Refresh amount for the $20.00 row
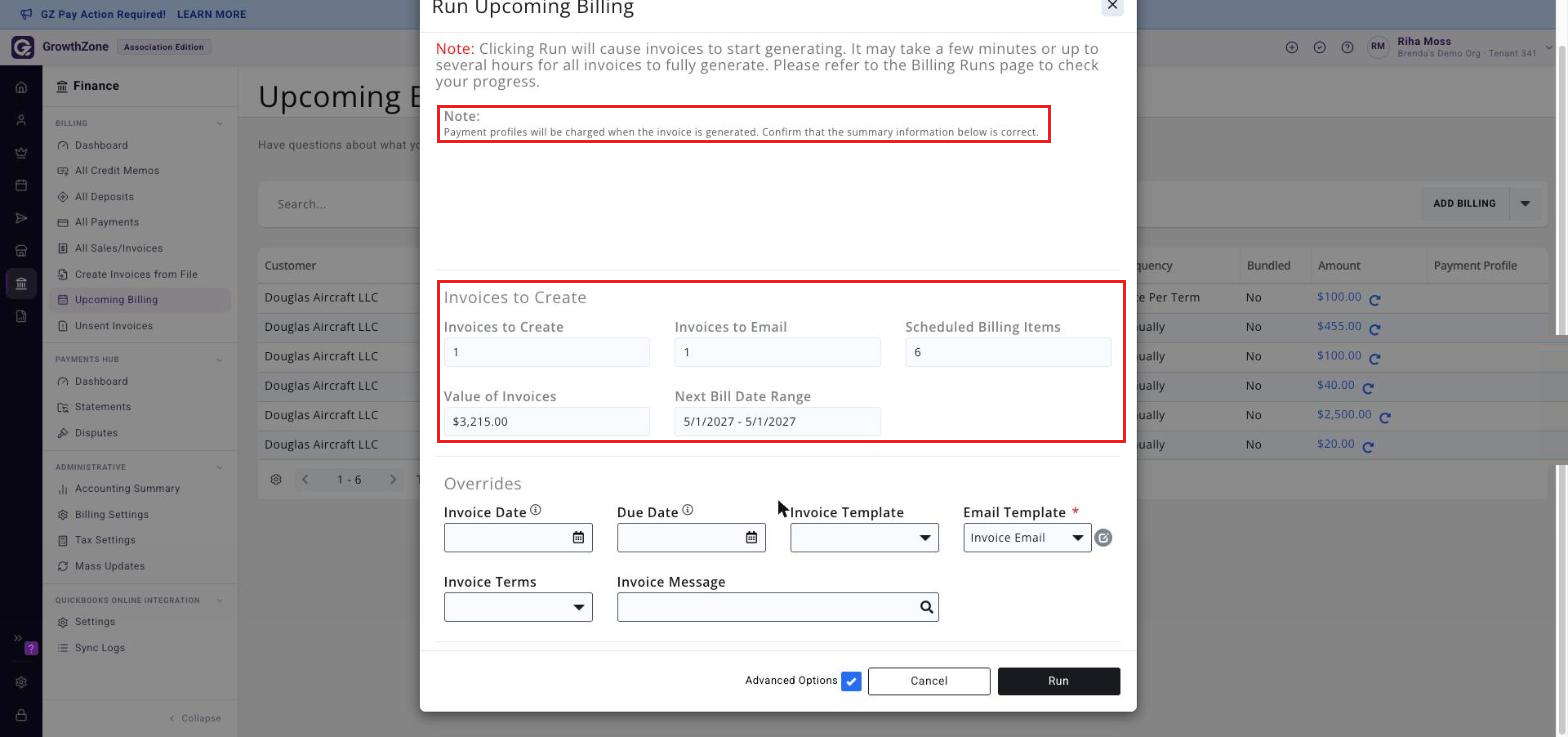 1368,447
